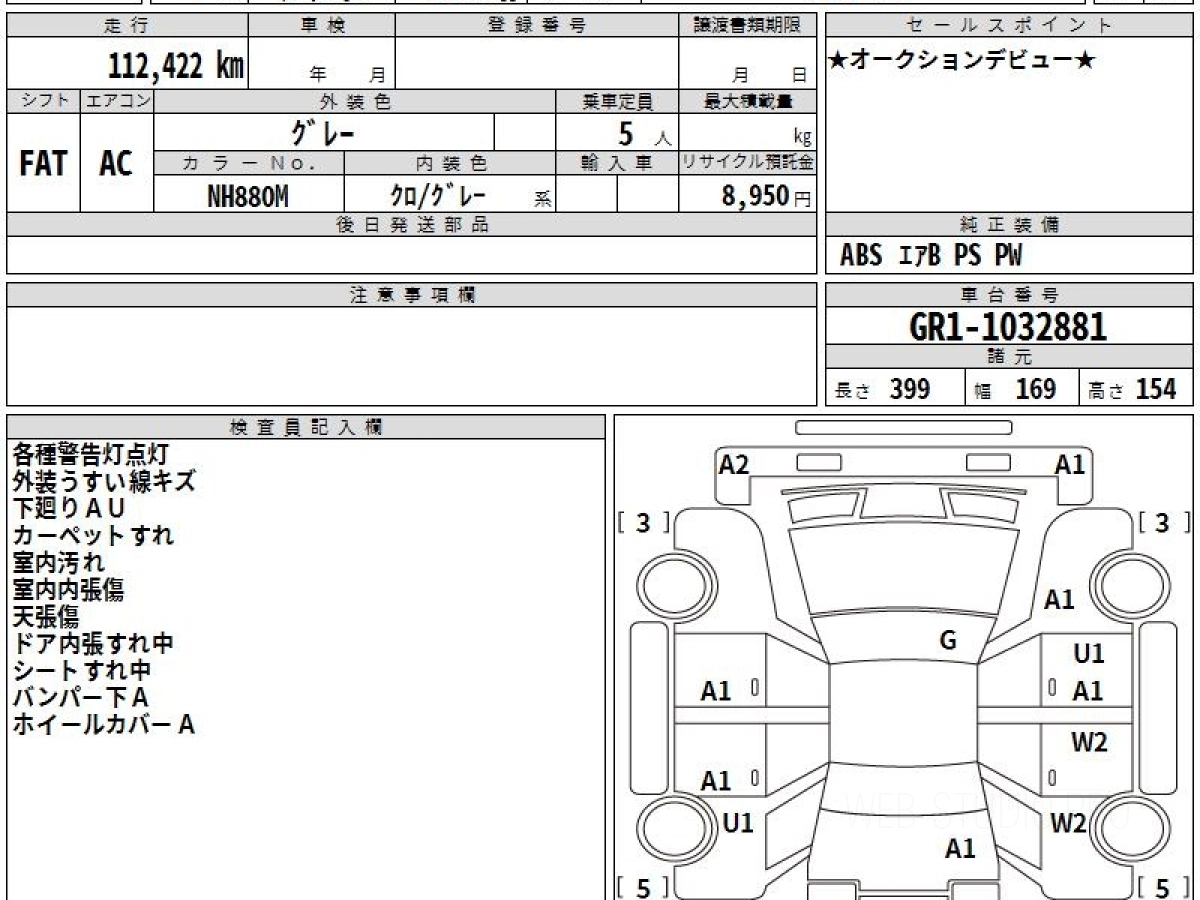The image size is (1200, 900).
Task: Select the note 外装うすい線キズ
Action: tap(104, 481)
